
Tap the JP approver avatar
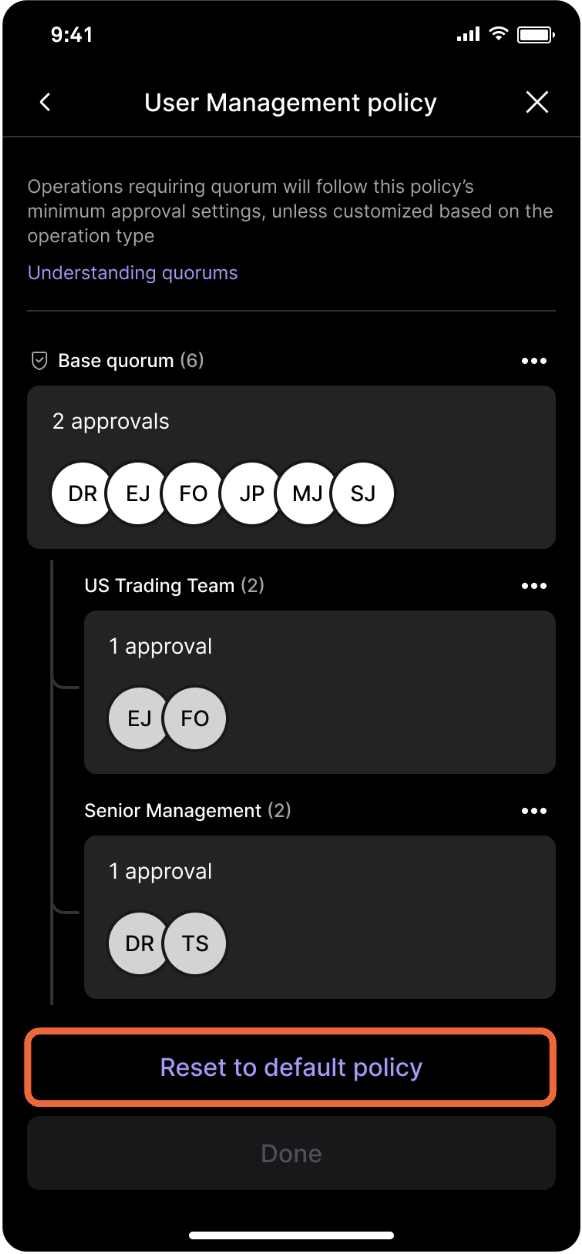pyautogui.click(x=251, y=493)
